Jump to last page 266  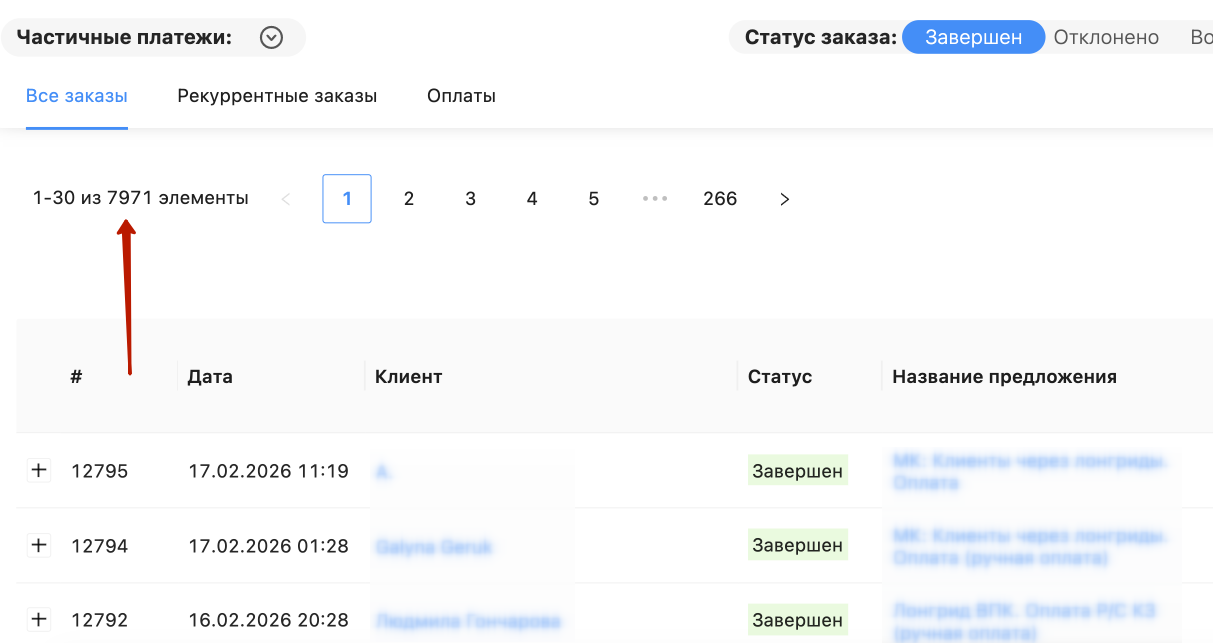coord(720,199)
